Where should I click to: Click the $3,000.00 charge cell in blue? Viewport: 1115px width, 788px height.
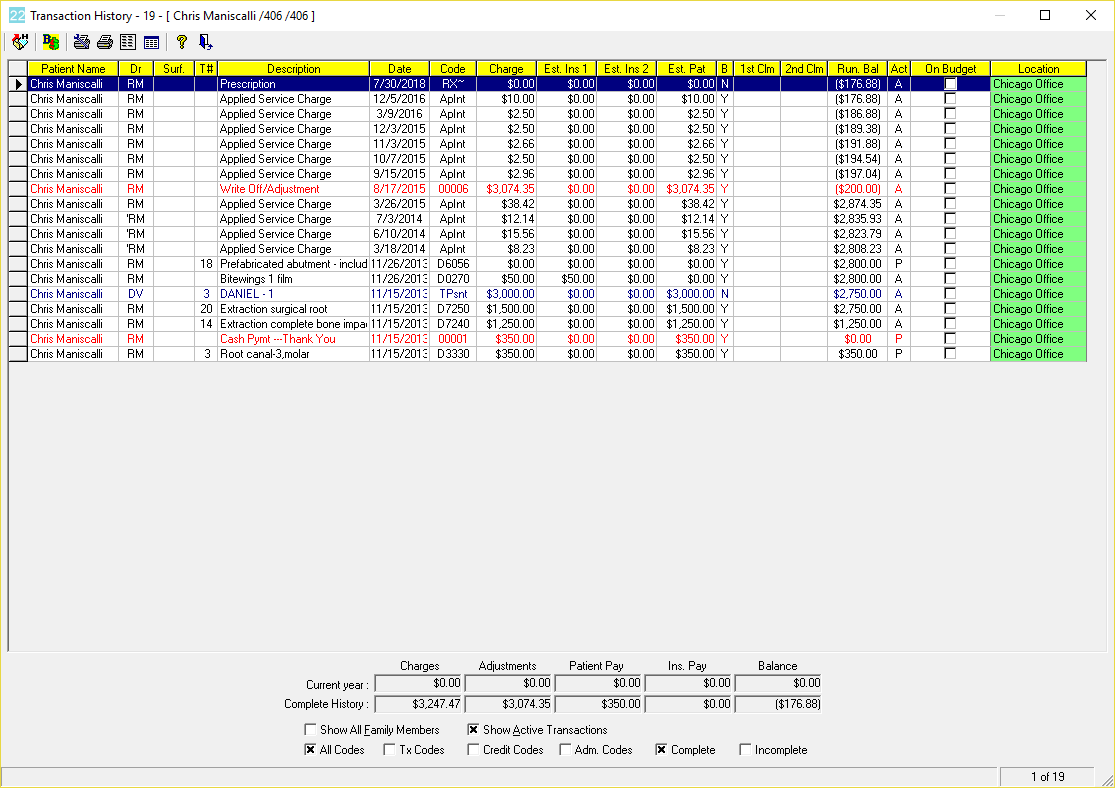coord(506,294)
